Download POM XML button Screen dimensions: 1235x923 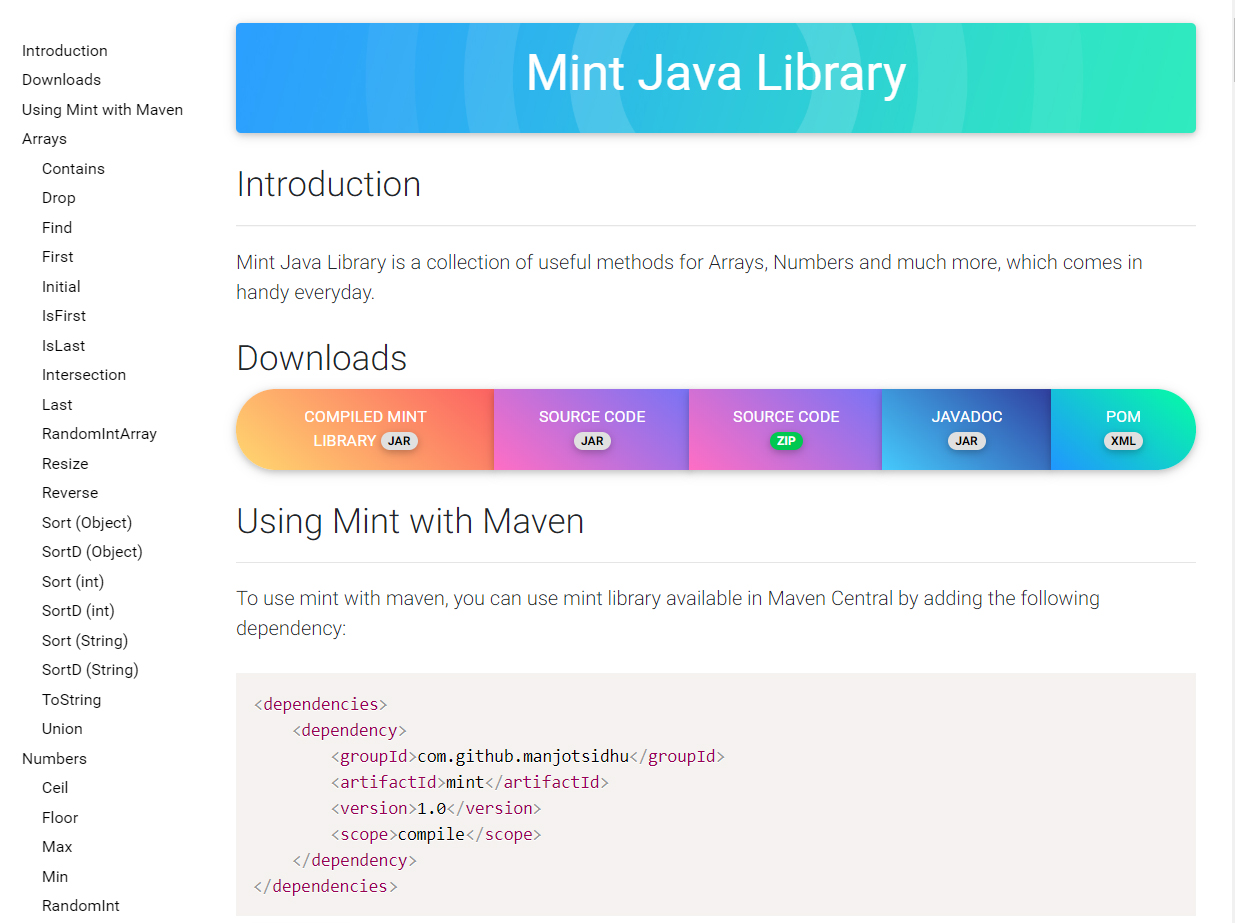[x=1123, y=429]
